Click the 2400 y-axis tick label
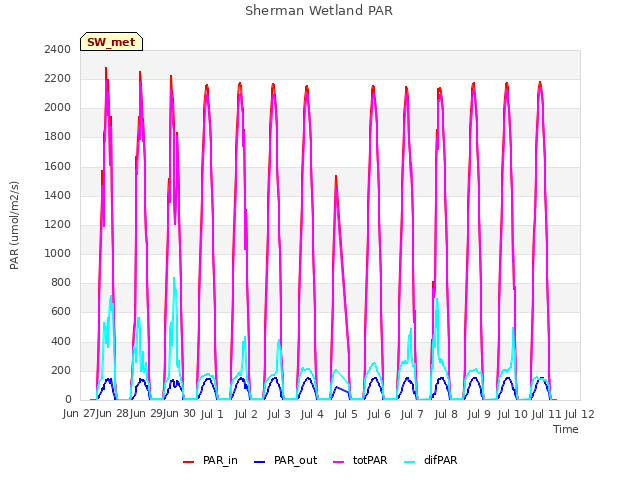The height and width of the screenshot is (480, 640). click(58, 49)
